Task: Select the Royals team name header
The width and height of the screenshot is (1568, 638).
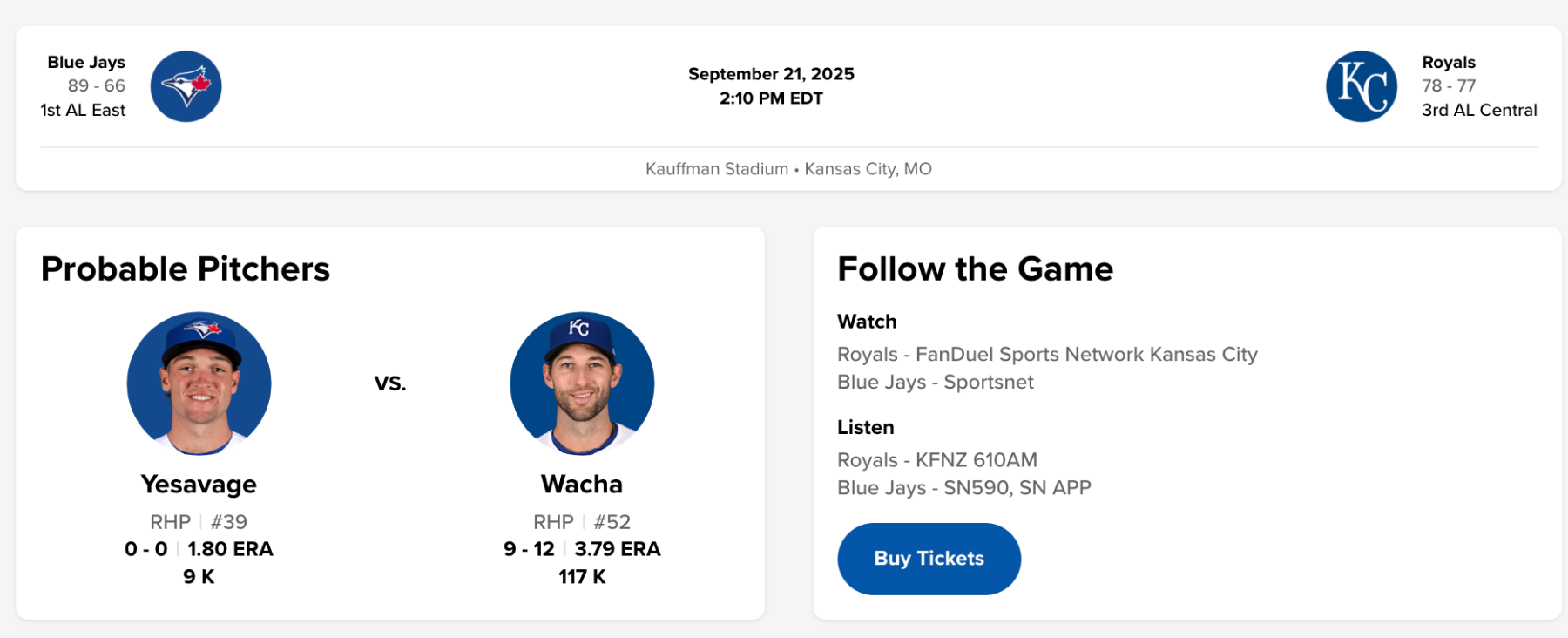Action: 1448,63
